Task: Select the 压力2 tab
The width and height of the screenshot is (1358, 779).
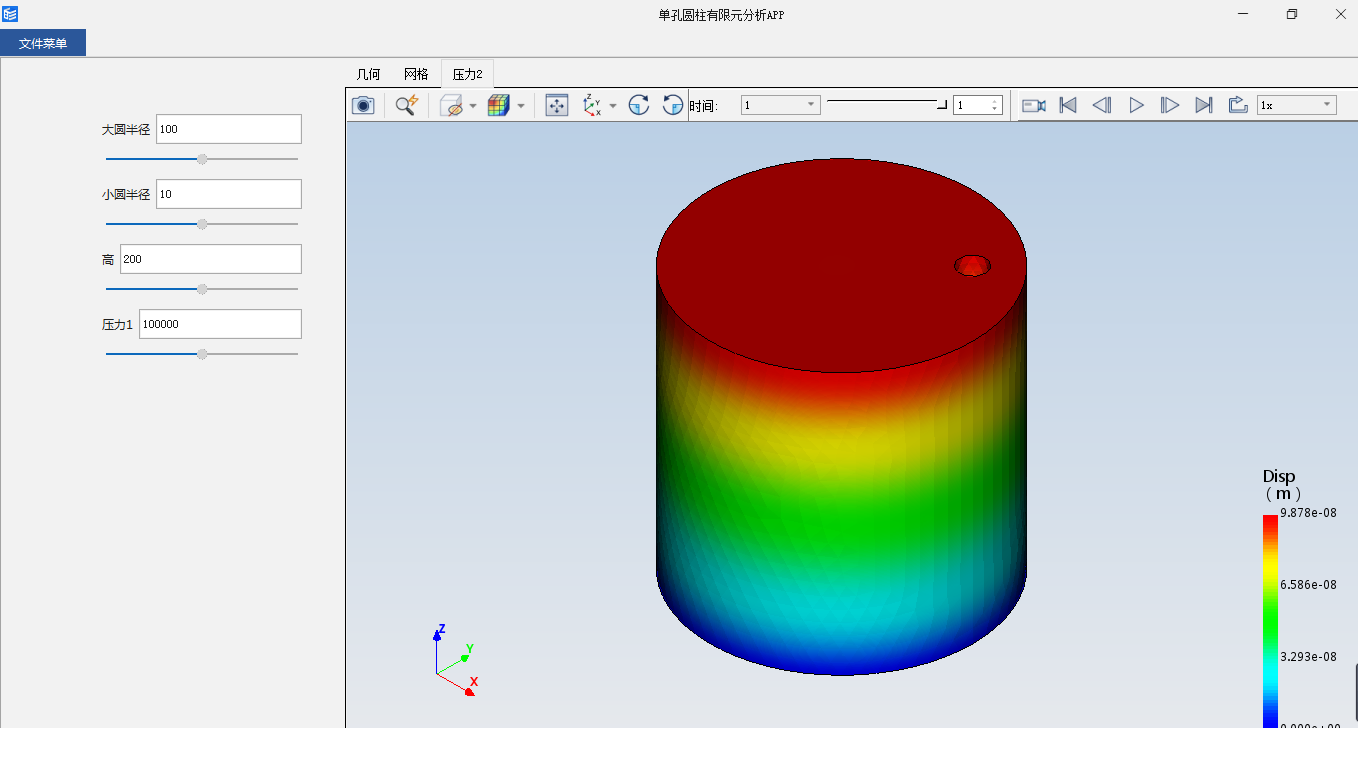Action: tap(467, 74)
